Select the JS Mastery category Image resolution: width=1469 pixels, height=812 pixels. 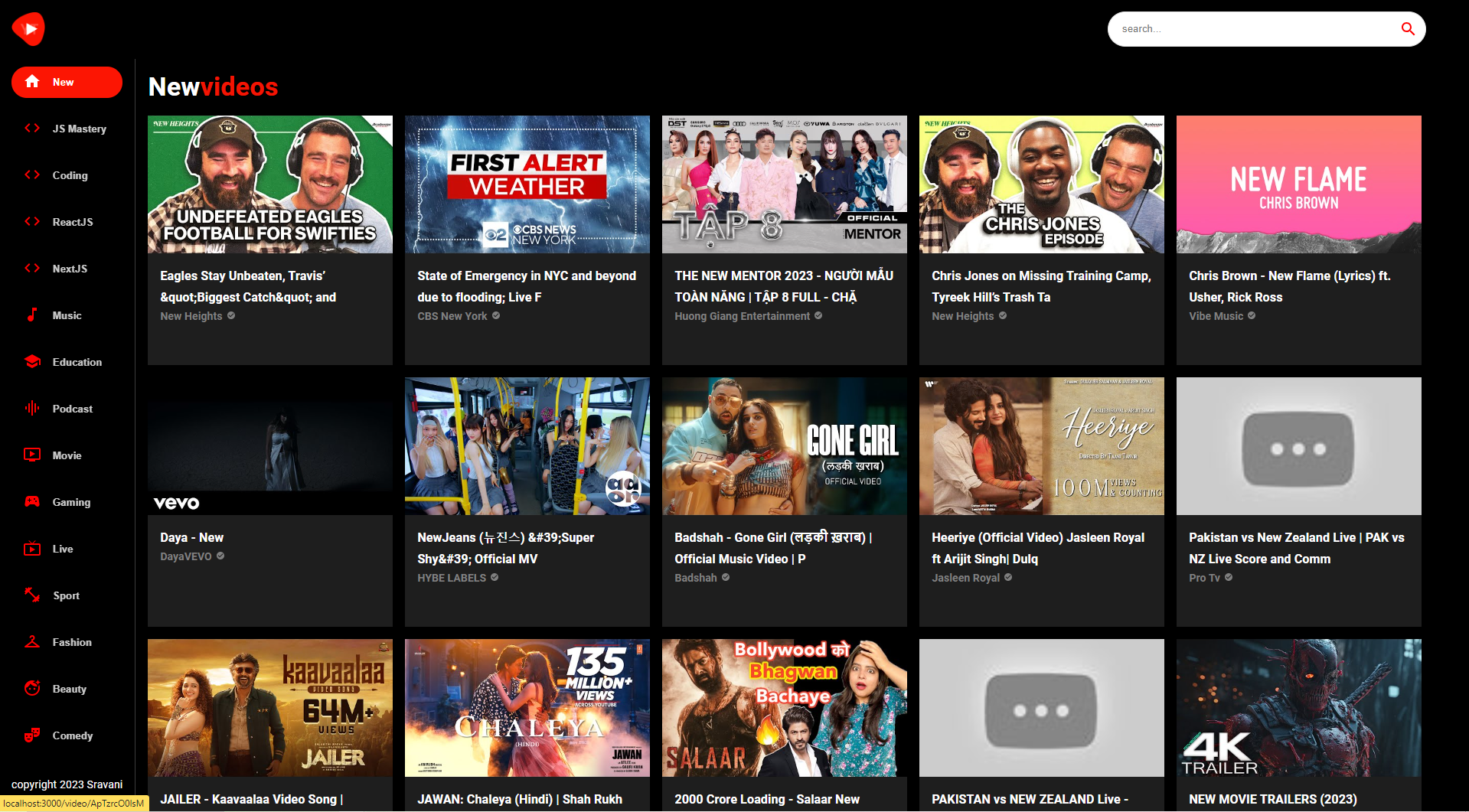67,129
